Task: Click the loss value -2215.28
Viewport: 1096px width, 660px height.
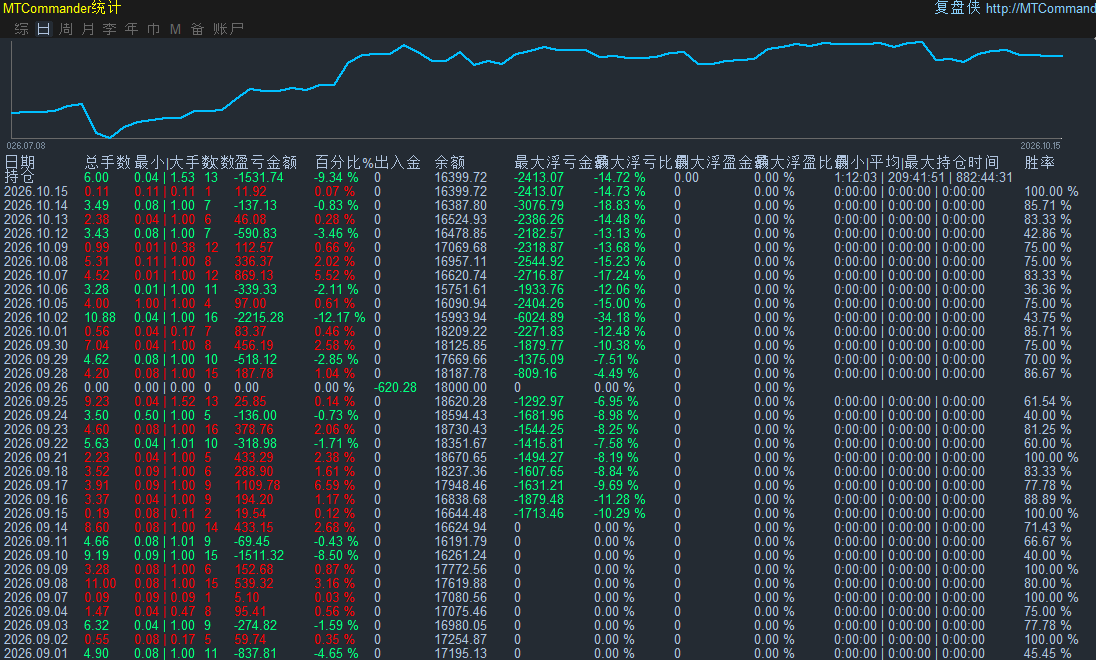Action: pyautogui.click(x=259, y=317)
